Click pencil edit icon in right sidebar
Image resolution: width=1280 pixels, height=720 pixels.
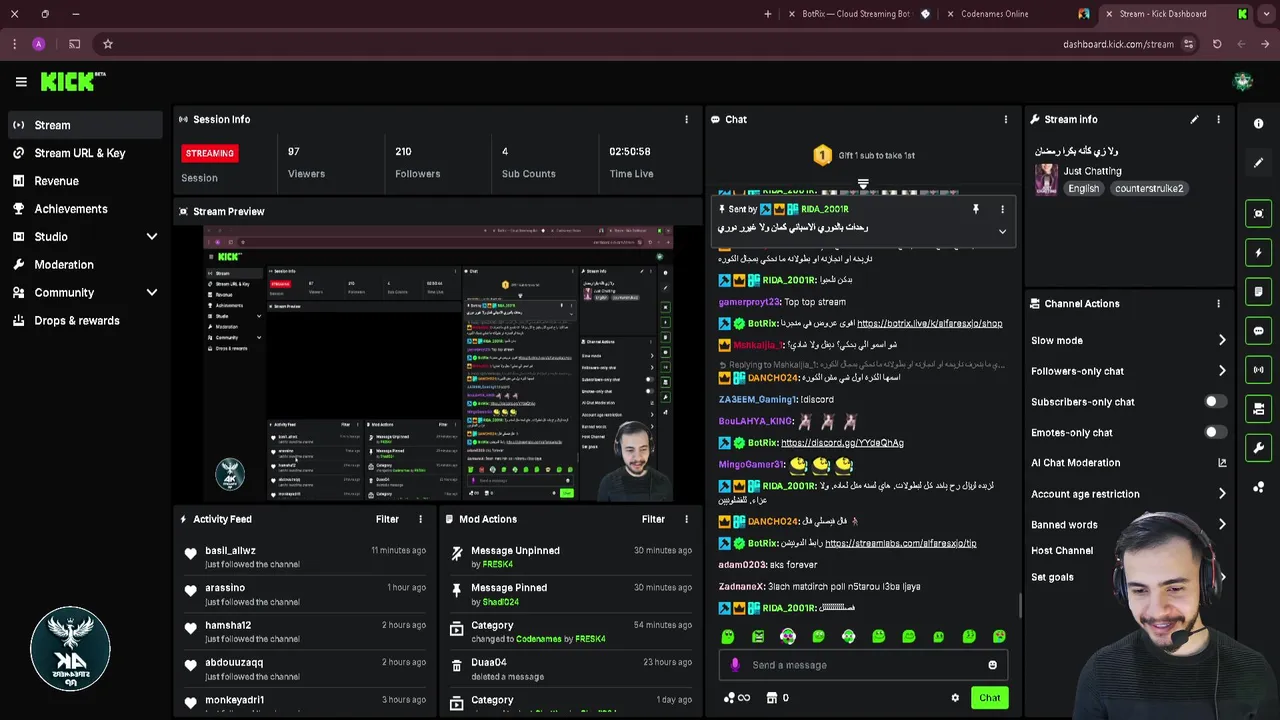tap(1259, 162)
